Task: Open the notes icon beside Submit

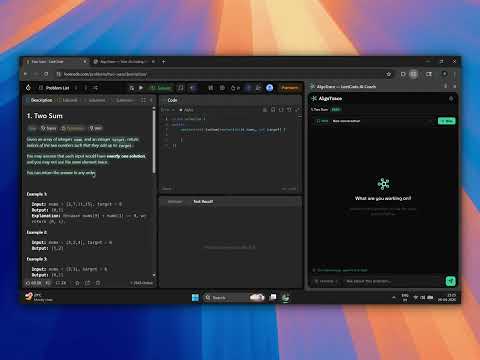Action: click(180, 88)
